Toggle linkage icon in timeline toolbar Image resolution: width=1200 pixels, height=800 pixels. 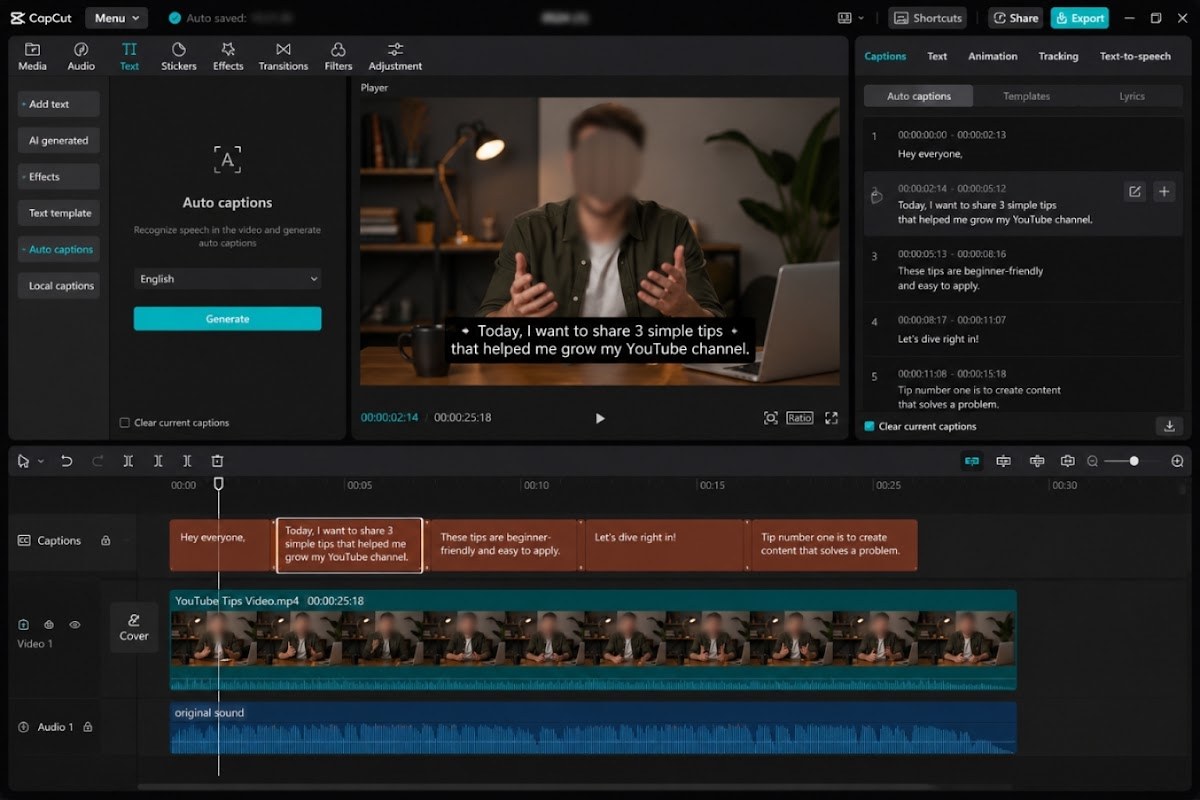point(1036,461)
